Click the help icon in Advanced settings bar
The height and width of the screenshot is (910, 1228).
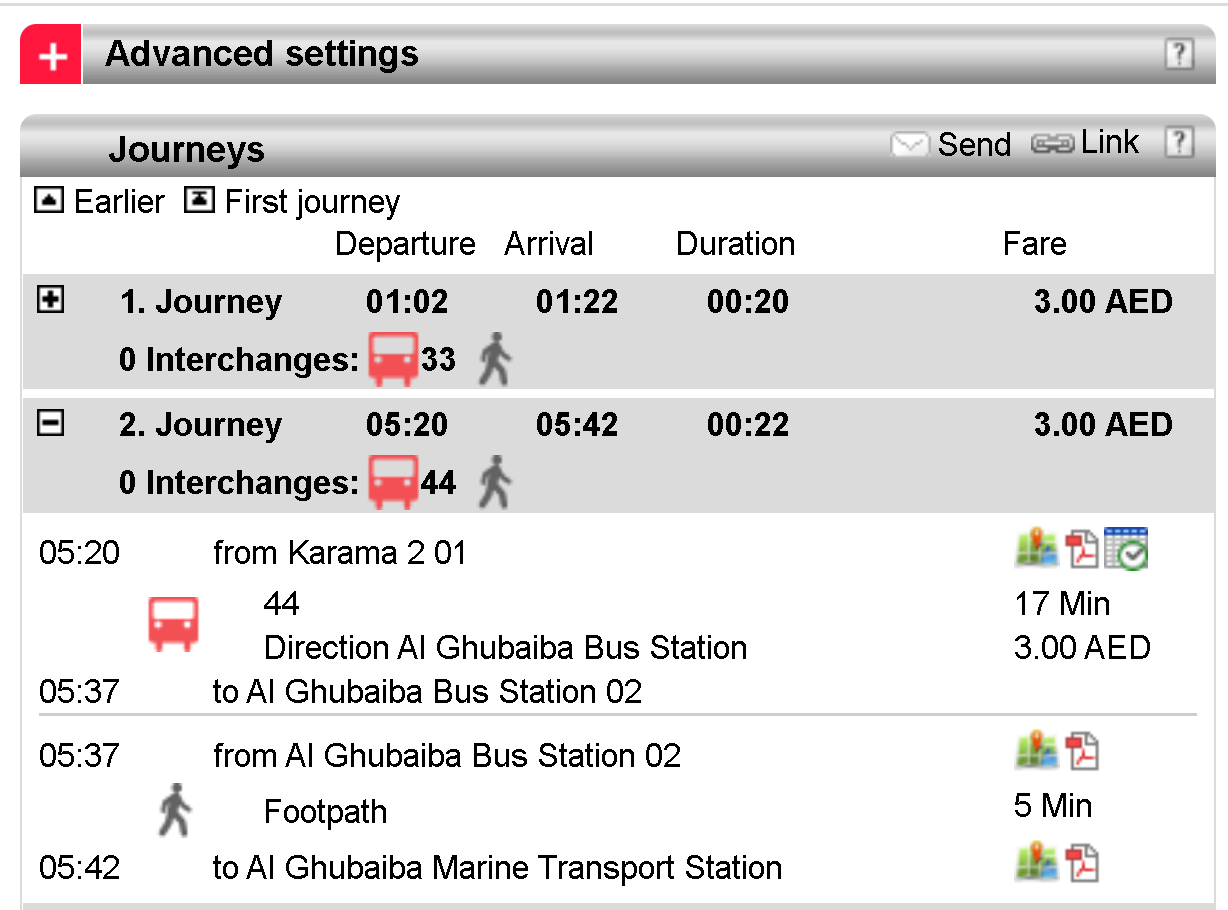pos(1179,54)
